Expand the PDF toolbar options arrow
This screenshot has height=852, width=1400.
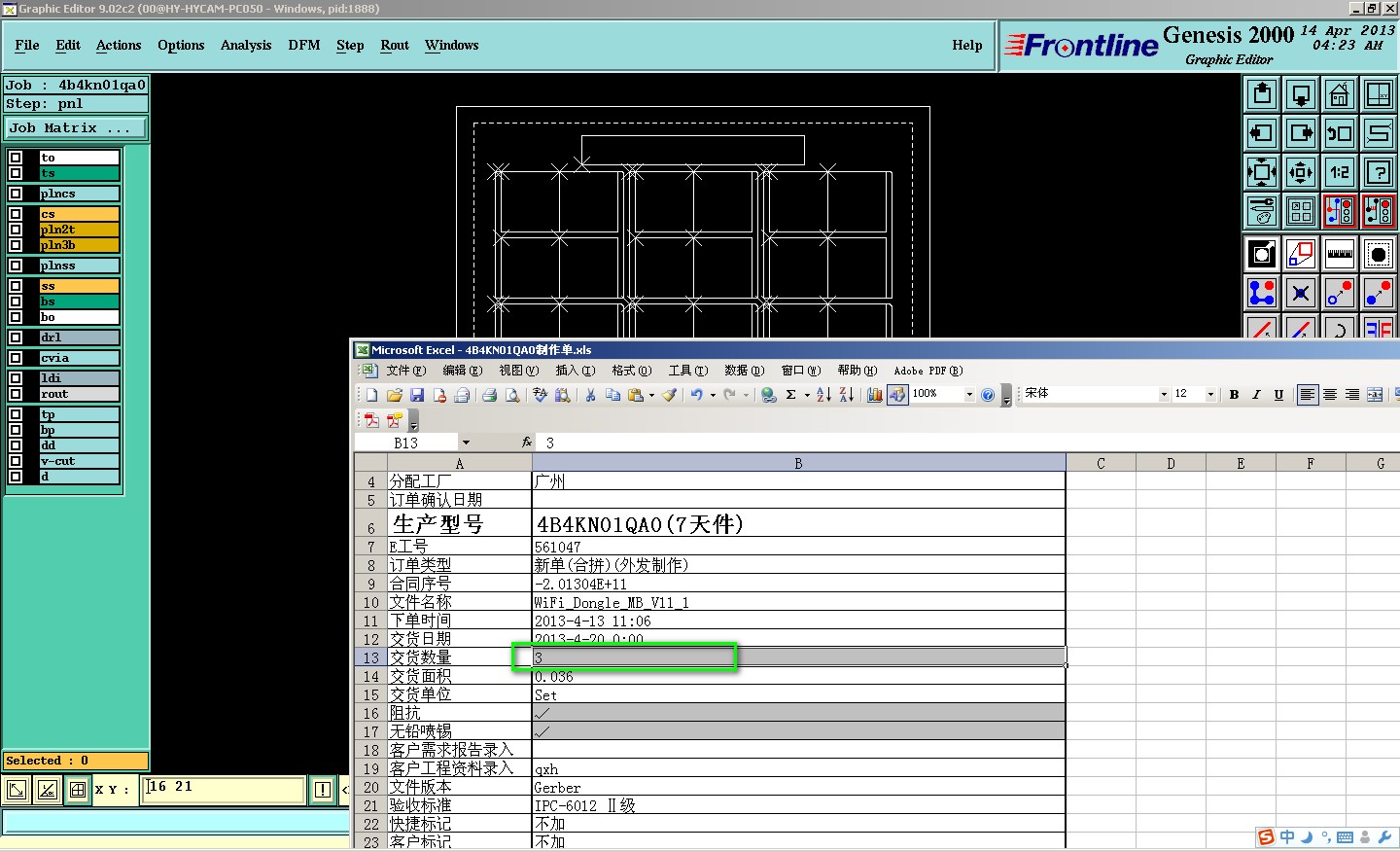(x=413, y=423)
